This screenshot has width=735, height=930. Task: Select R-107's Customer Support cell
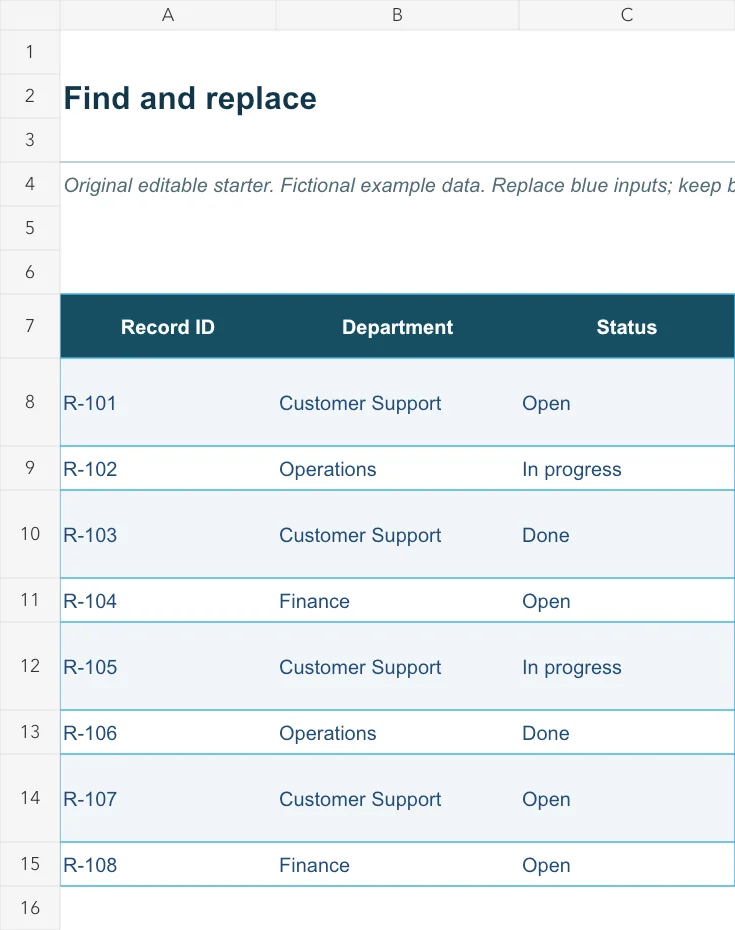pyautogui.click(x=397, y=798)
